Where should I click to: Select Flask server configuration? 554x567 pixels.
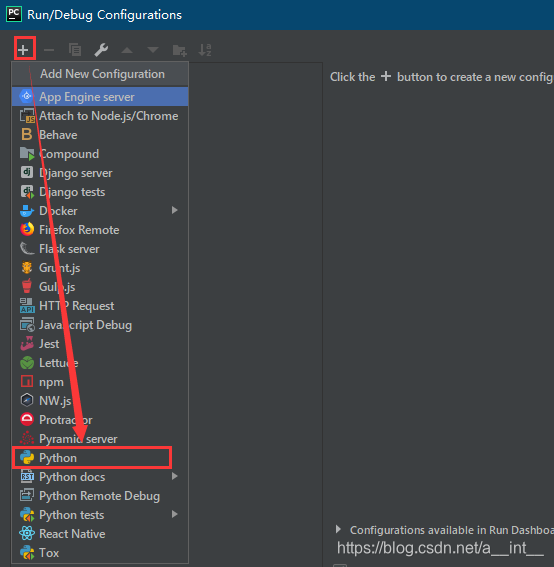[100, 249]
